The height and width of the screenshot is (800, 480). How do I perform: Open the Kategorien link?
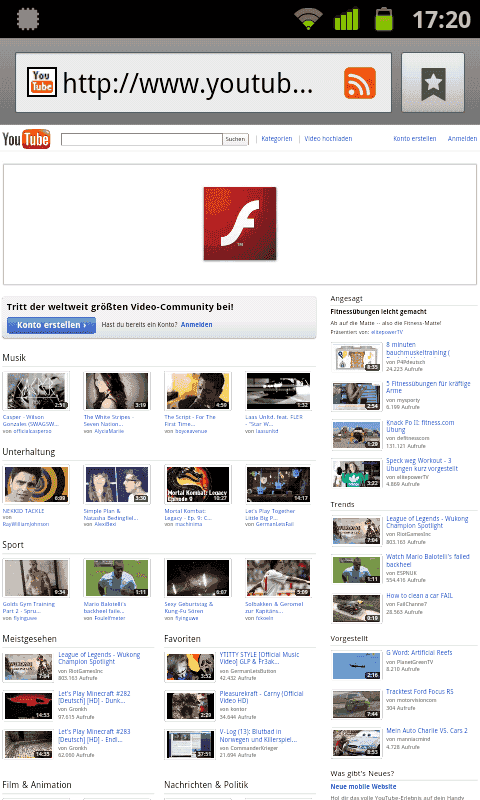point(276,139)
